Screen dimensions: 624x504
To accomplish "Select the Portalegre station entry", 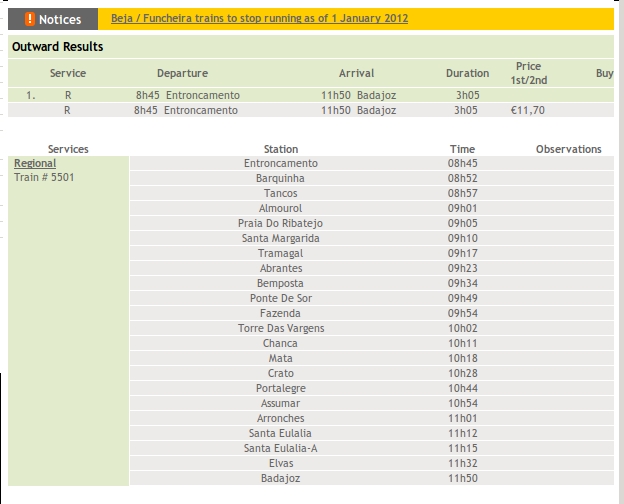I will point(280,388).
